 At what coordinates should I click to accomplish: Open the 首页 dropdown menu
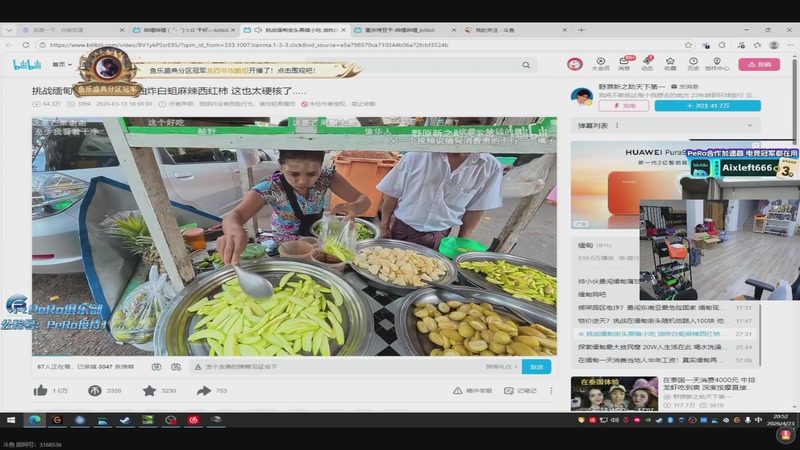(x=62, y=65)
